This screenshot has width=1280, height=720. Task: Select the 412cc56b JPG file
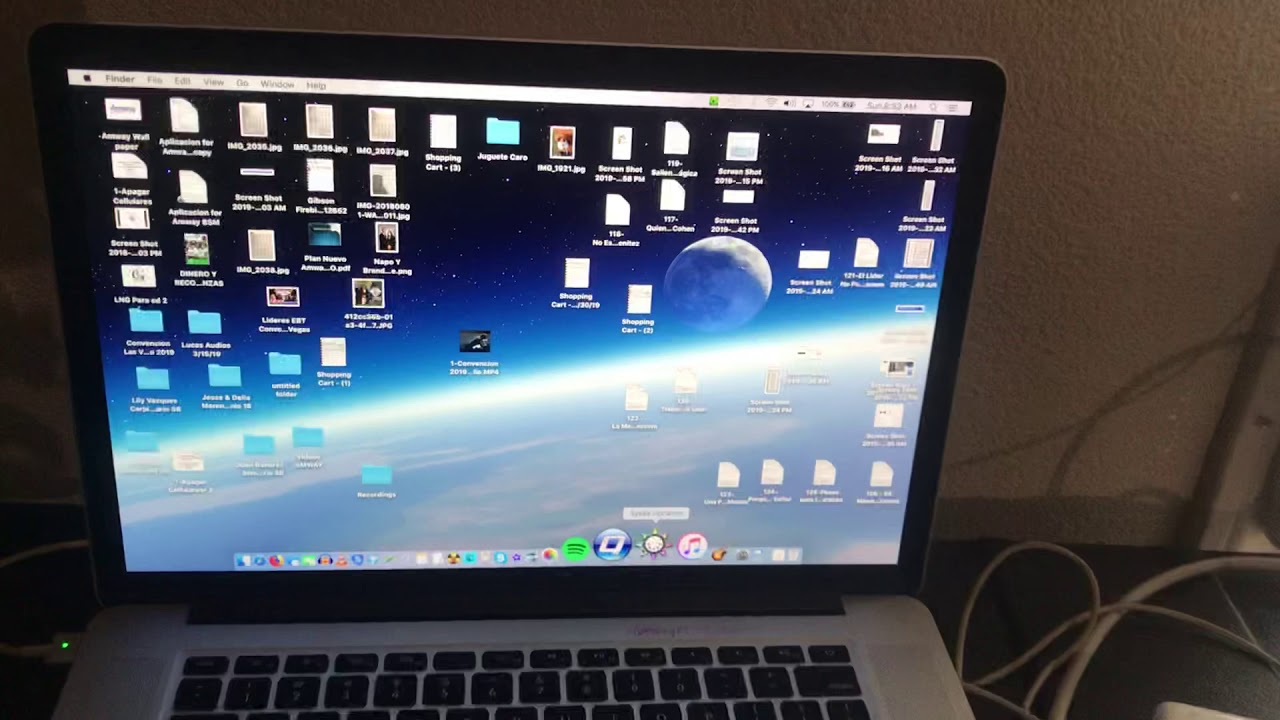point(368,304)
